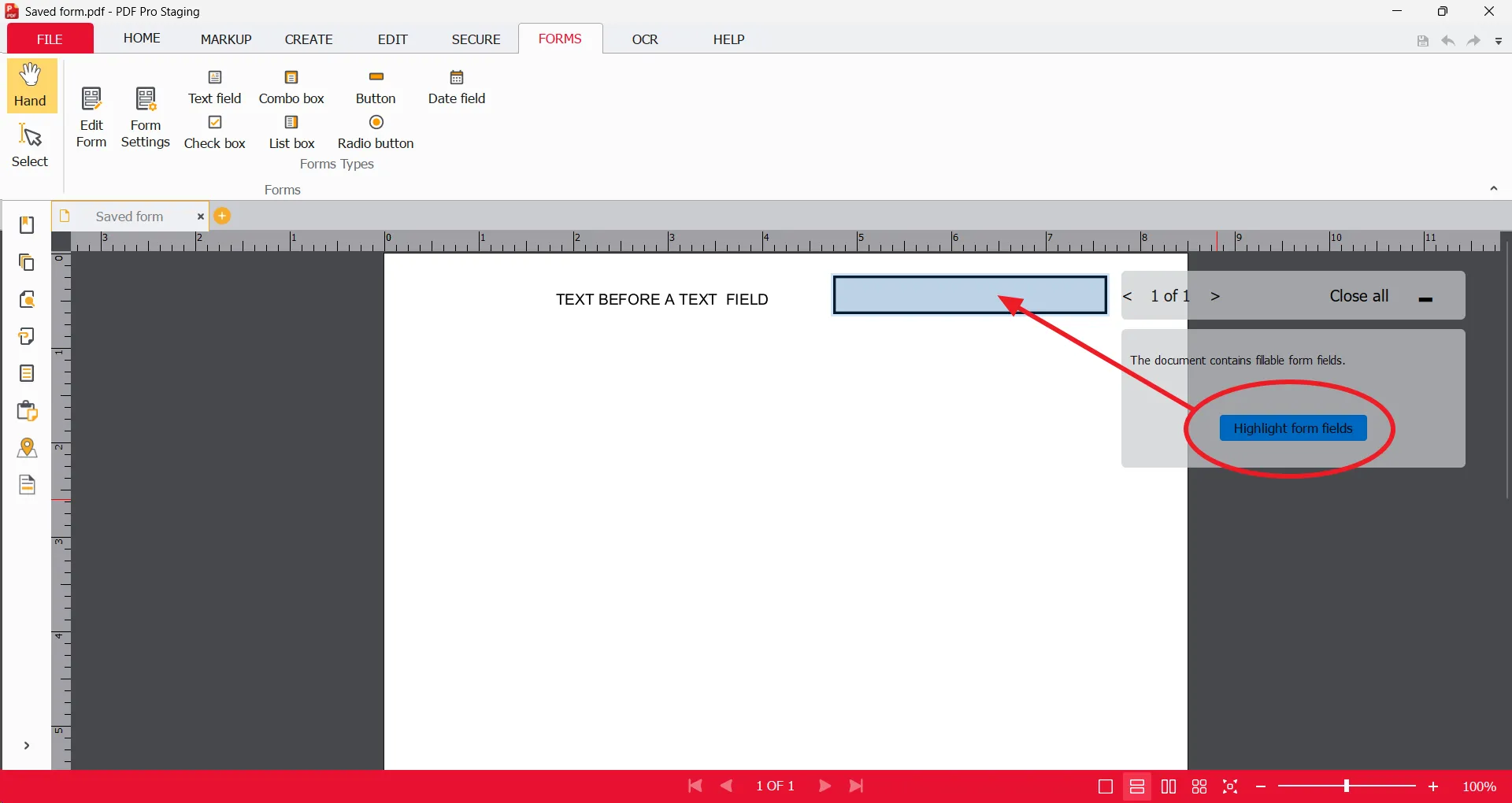The height and width of the screenshot is (803, 1512).
Task: Add a Radio button field
Action: (376, 132)
